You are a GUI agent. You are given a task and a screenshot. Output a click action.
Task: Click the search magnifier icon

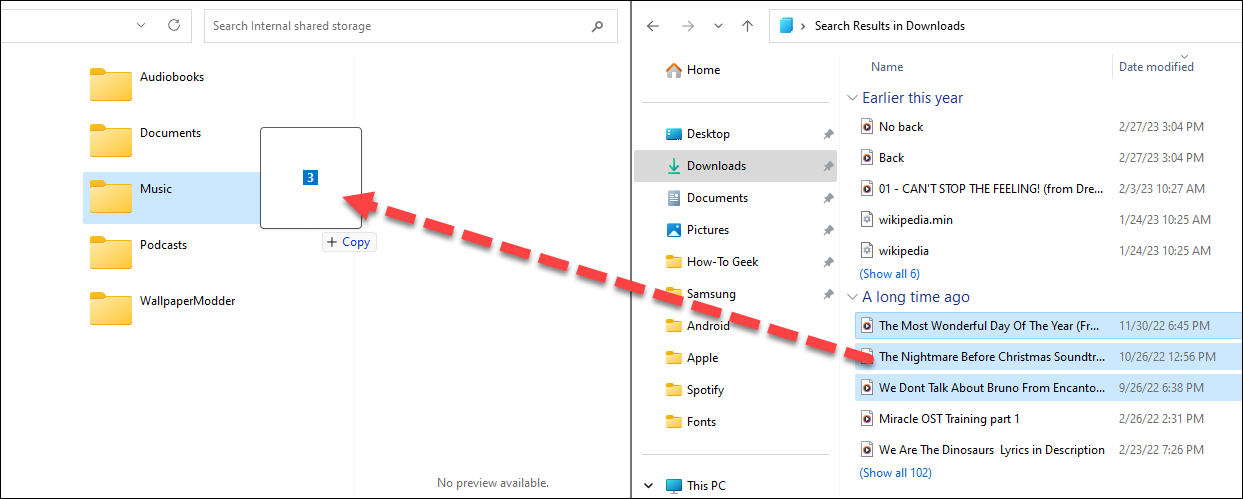598,26
